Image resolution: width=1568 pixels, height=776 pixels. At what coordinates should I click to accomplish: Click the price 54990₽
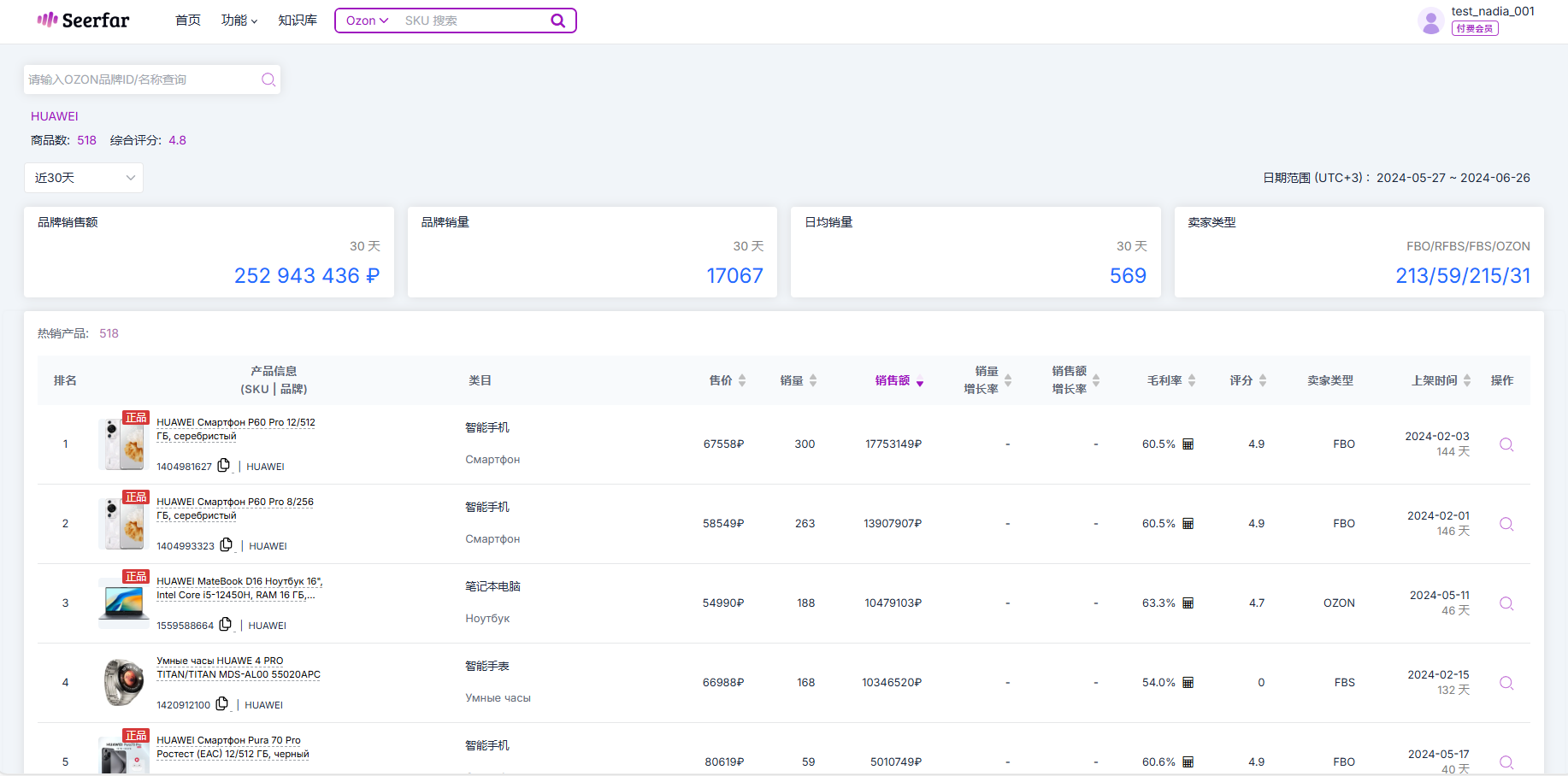pyautogui.click(x=723, y=603)
